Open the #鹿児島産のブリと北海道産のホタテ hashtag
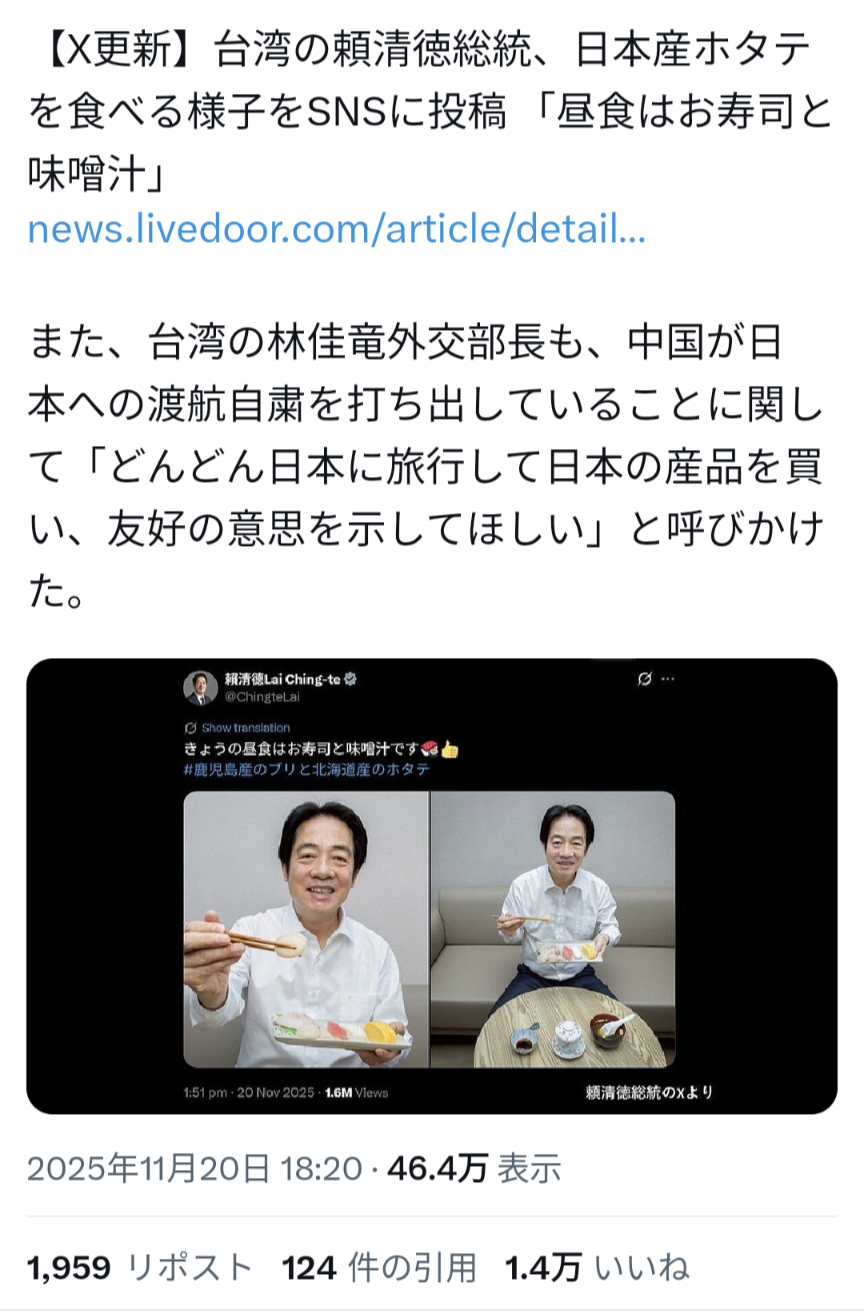 coord(308,770)
